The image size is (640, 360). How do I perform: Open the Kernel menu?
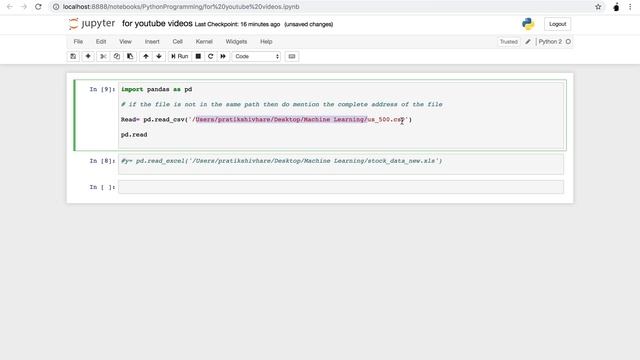(x=204, y=42)
